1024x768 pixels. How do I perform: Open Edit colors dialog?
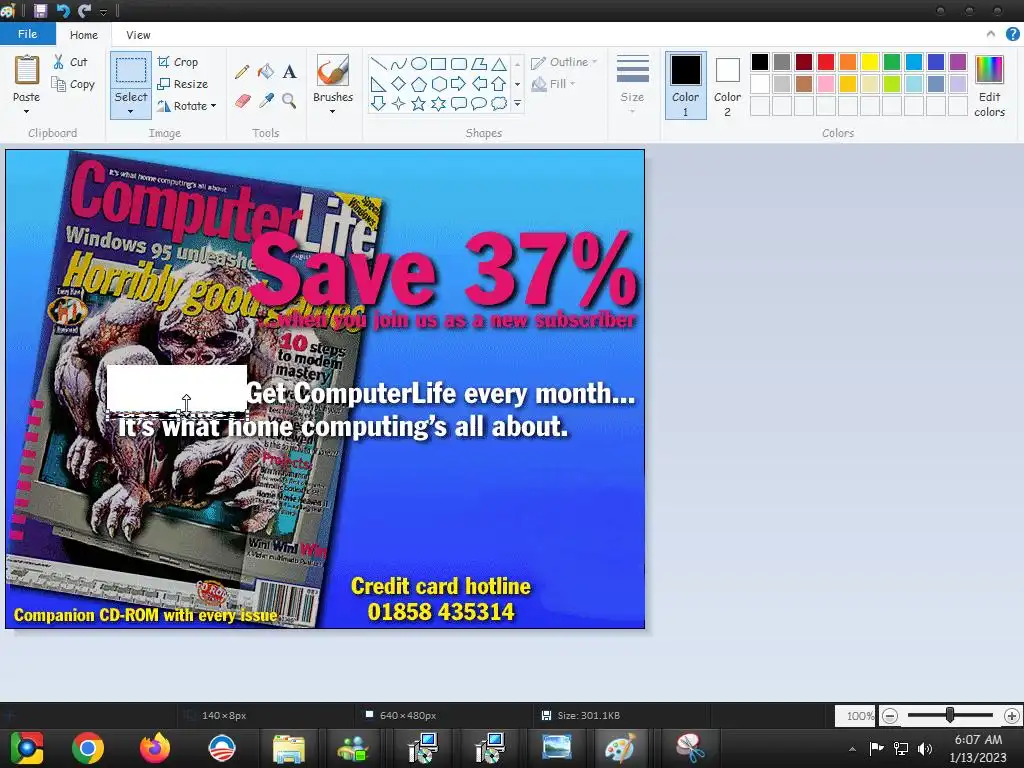click(989, 86)
